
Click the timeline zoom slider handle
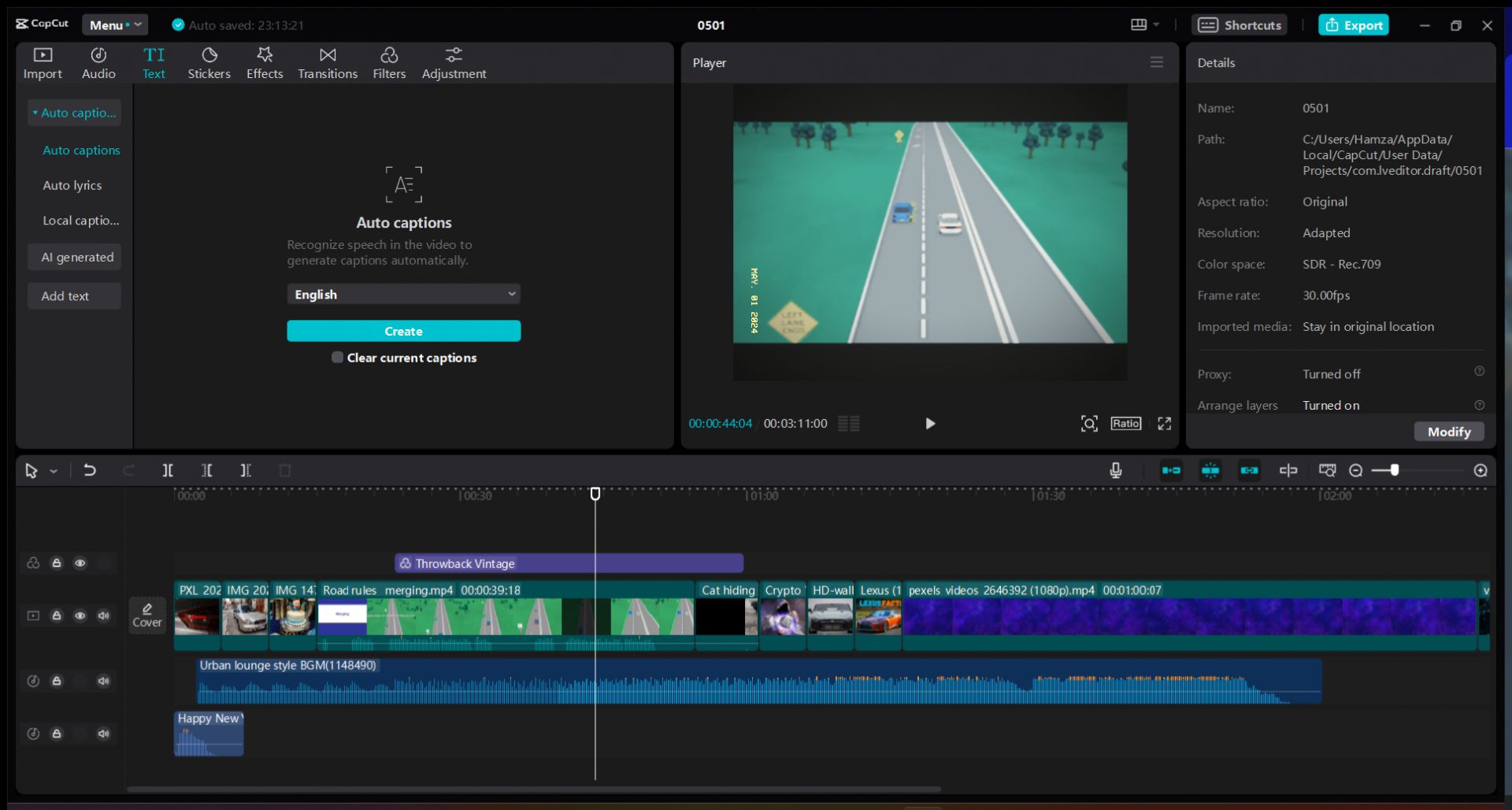tap(1395, 470)
